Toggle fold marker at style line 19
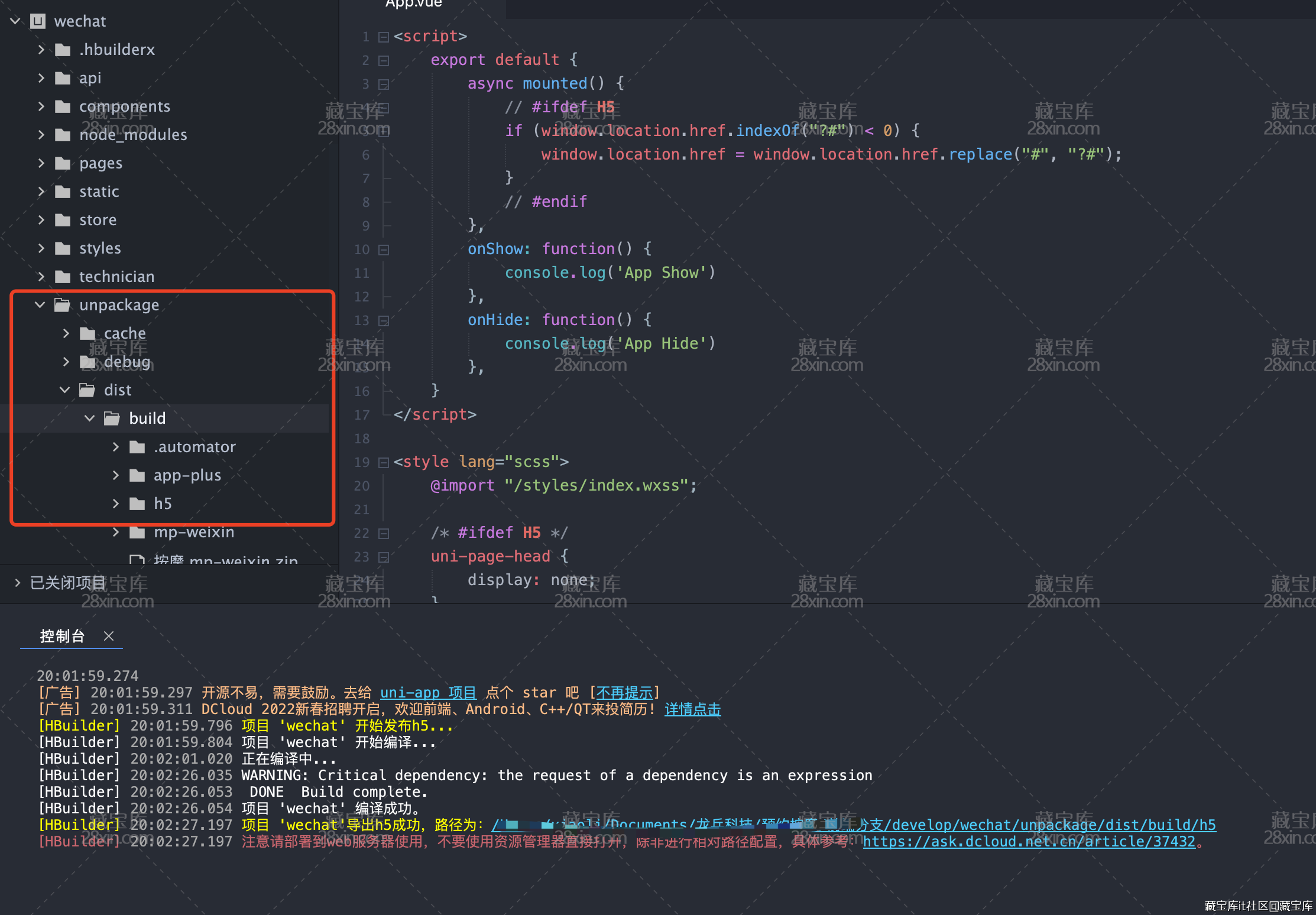 click(384, 462)
